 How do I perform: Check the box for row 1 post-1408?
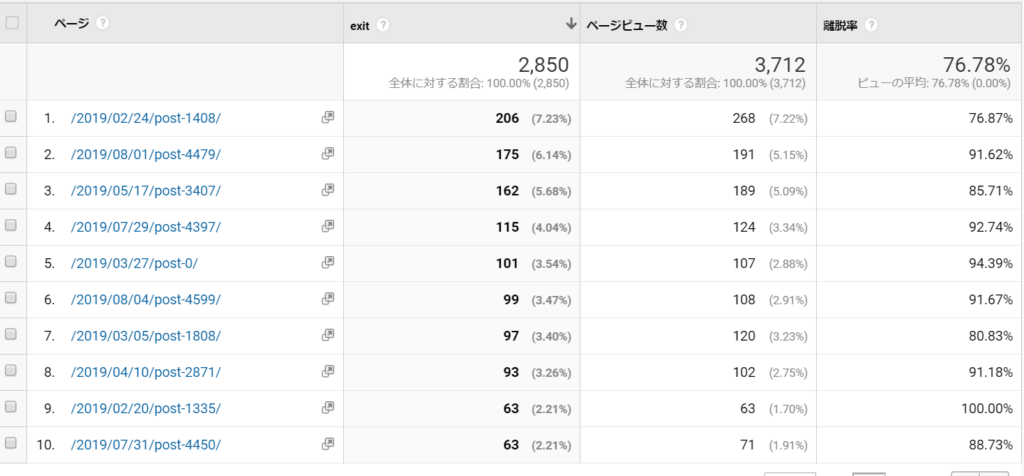click(x=12, y=118)
